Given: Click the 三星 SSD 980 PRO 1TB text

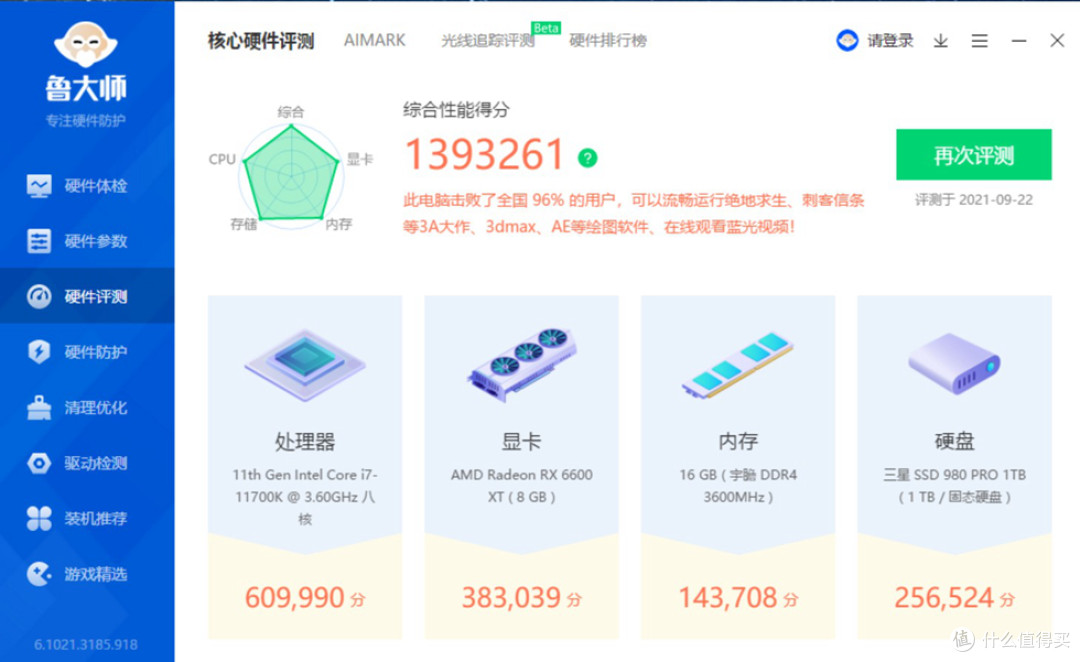Looking at the screenshot, I should point(955,486).
